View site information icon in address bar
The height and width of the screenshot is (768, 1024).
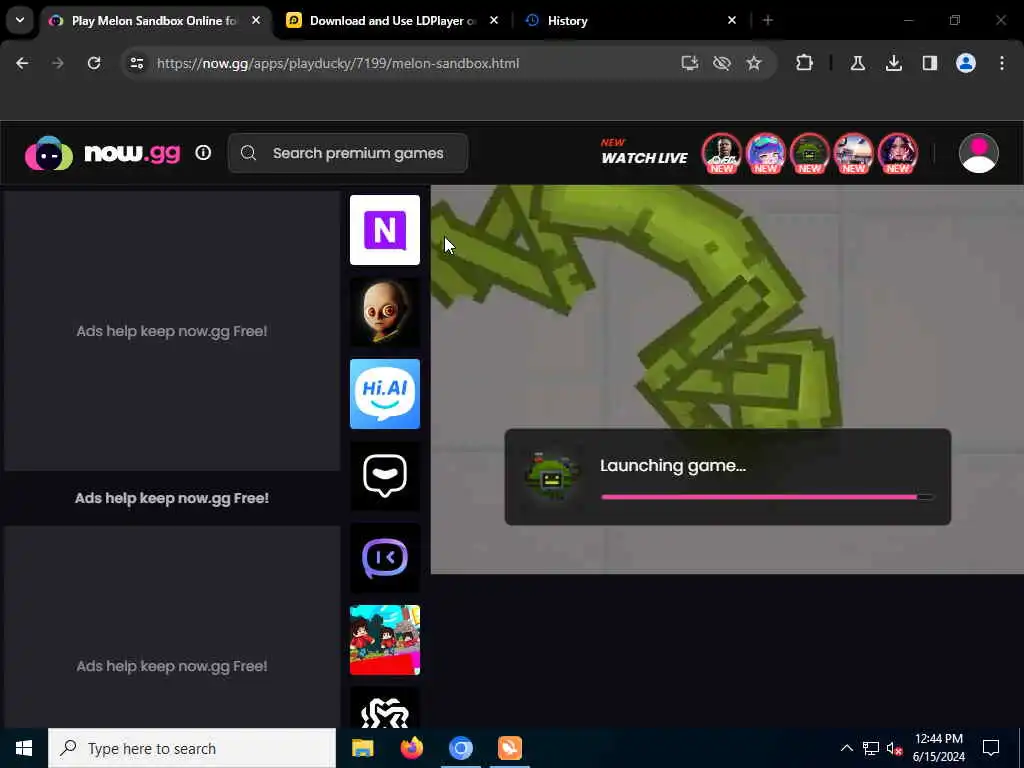tap(136, 63)
